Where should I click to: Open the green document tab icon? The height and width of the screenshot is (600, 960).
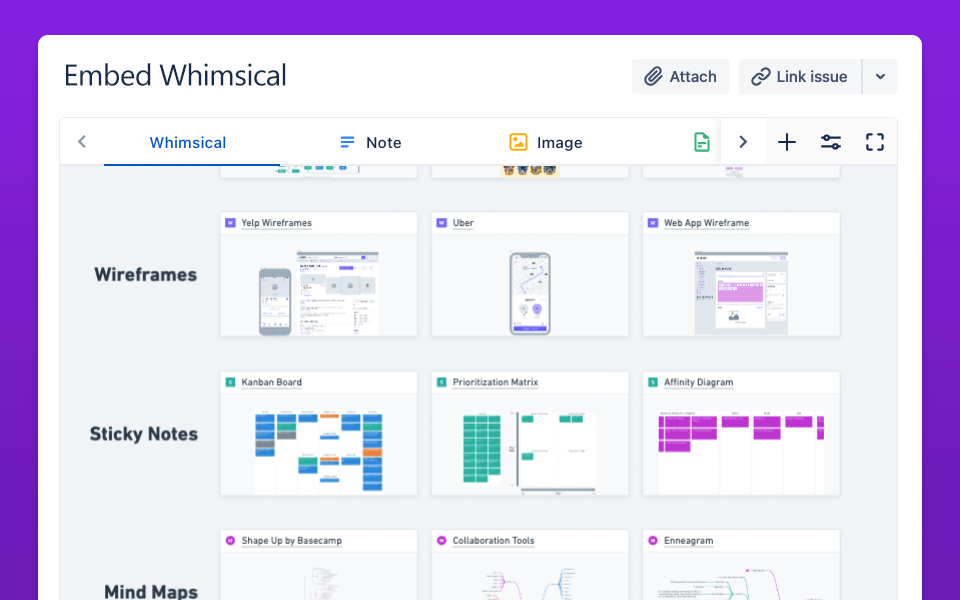702,143
